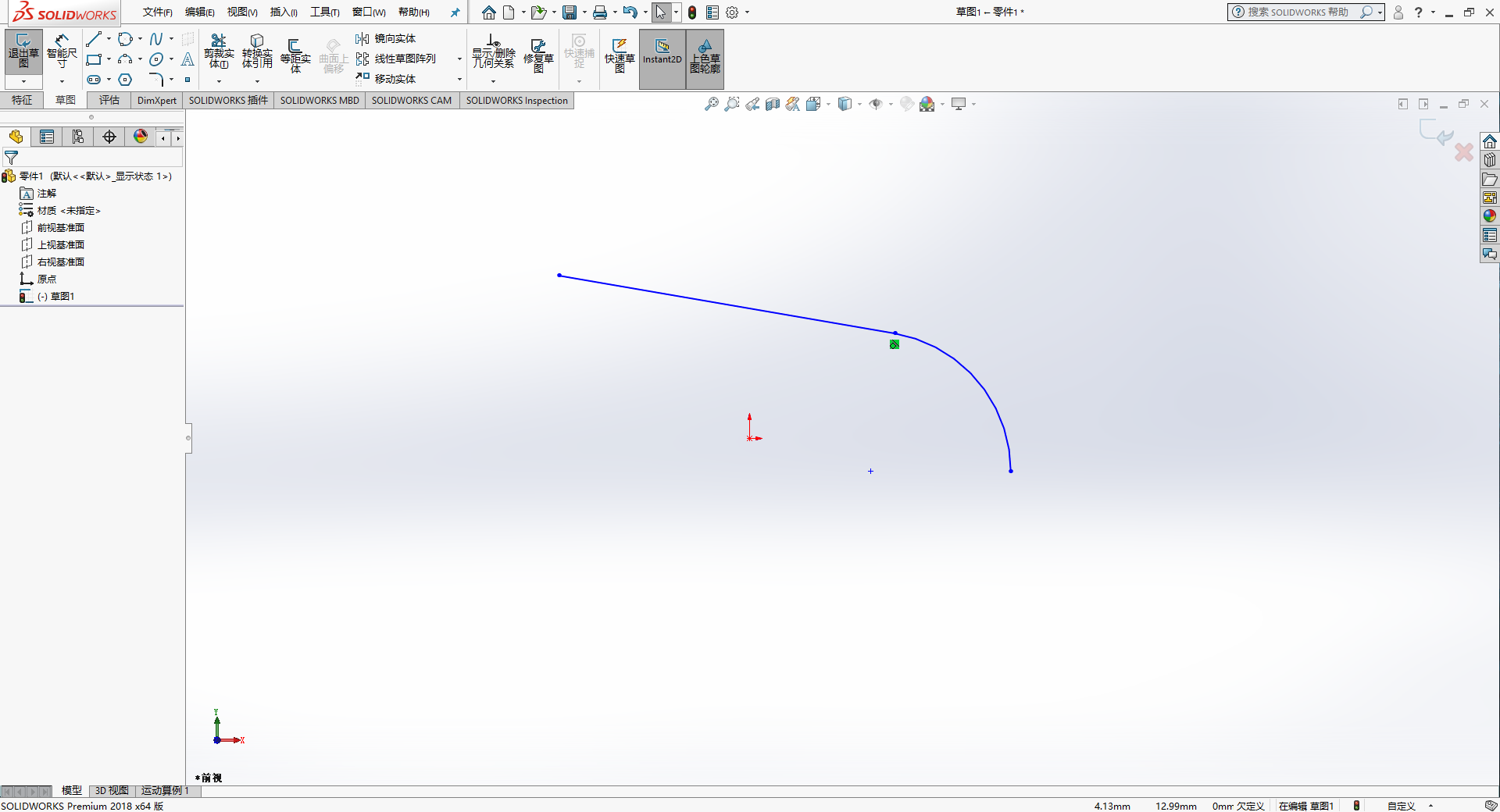Select the Smart Dimension (智能尺寸) tool
This screenshot has height=812, width=1500.
[x=62, y=52]
